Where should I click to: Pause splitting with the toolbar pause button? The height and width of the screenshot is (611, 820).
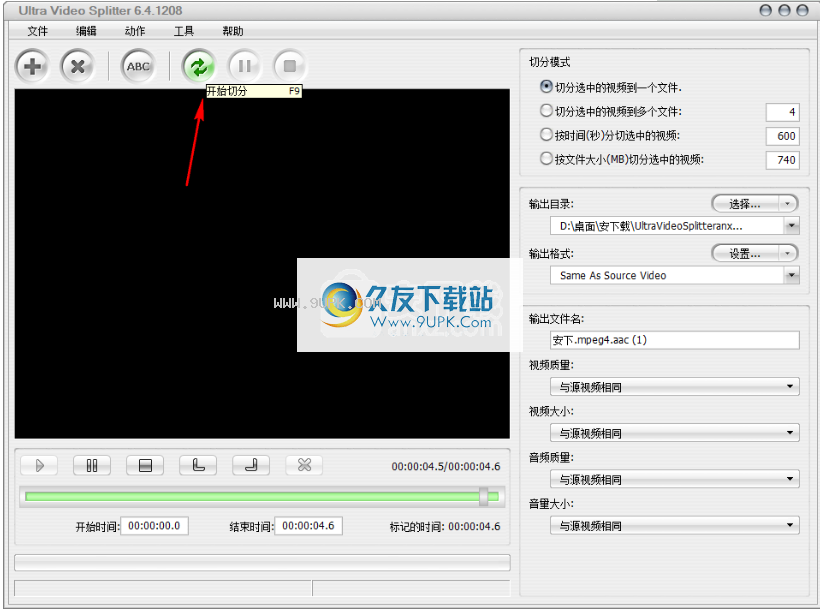pyautogui.click(x=244, y=66)
